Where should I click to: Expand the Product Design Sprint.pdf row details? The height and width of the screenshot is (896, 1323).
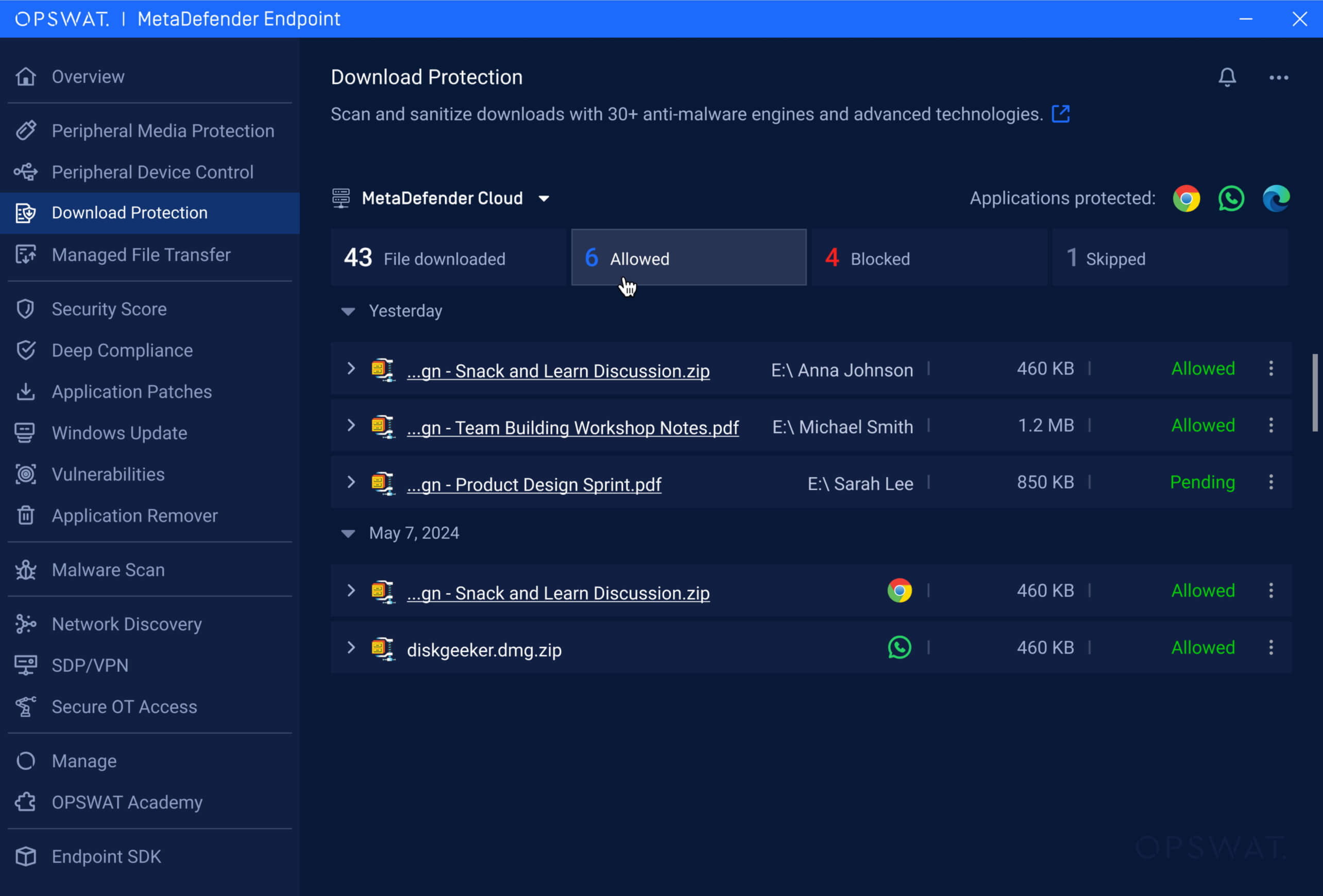(x=351, y=483)
